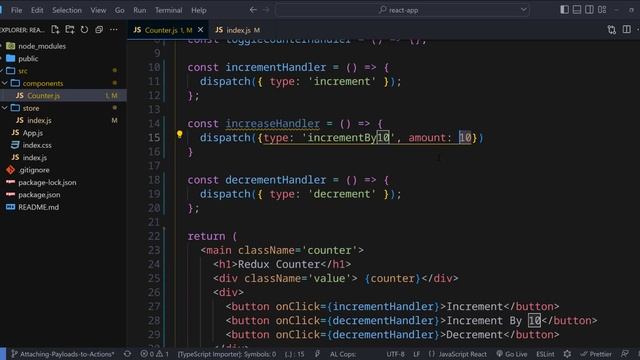This screenshot has width=640, height=360.
Task: Click the lightbulb quick-fix icon
Action: (x=180, y=134)
